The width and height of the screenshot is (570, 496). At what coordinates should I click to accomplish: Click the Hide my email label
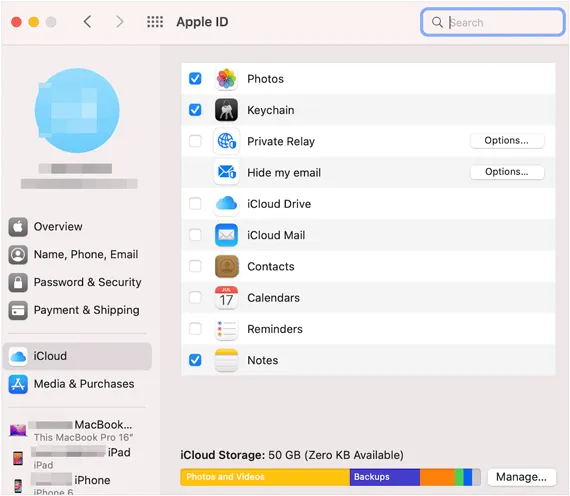pos(284,172)
